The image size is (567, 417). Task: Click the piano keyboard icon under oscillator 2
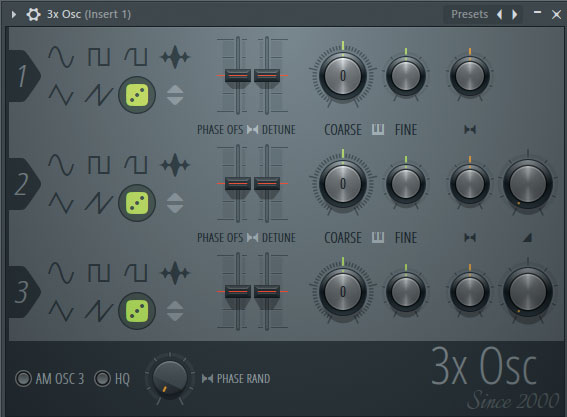pos(378,237)
